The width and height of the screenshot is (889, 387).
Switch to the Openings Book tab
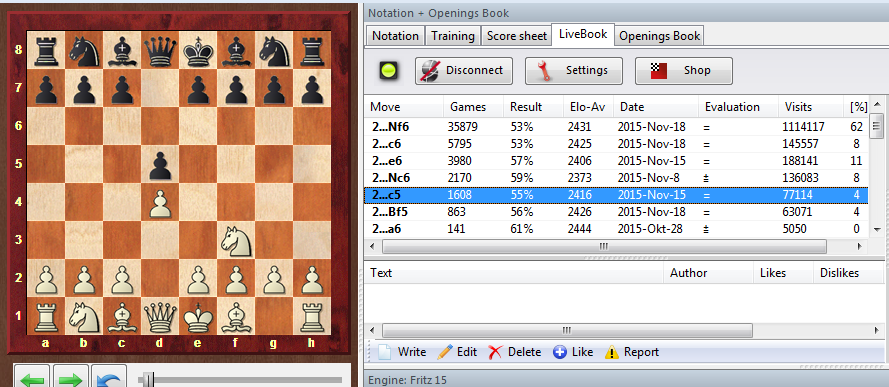click(659, 36)
